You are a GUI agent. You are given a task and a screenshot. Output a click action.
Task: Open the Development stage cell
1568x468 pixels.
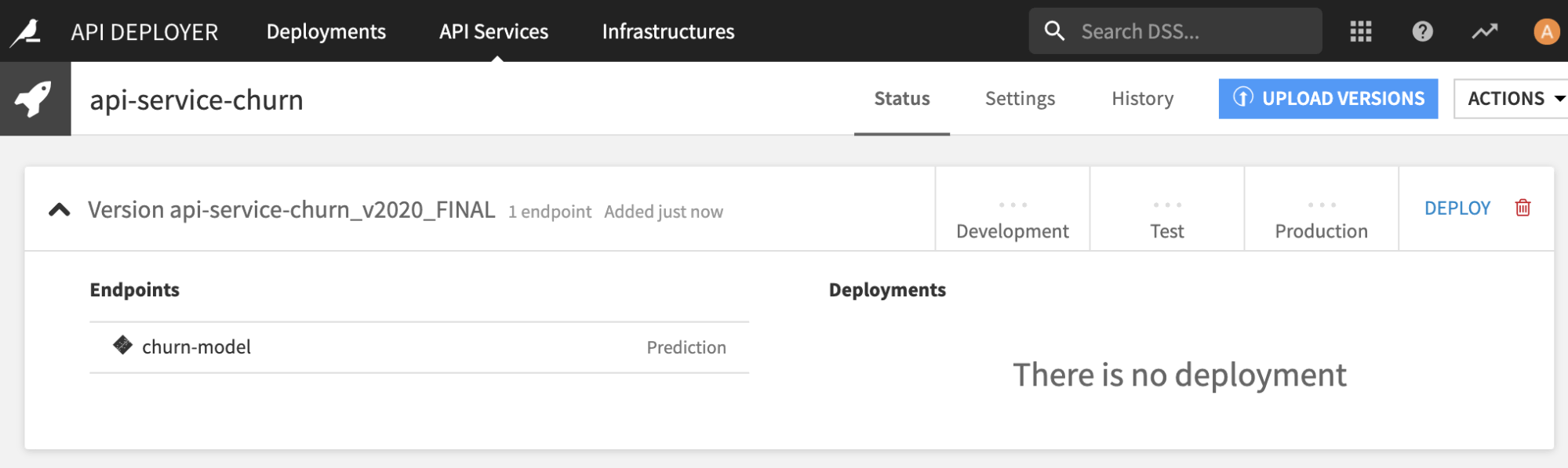pyautogui.click(x=1012, y=219)
